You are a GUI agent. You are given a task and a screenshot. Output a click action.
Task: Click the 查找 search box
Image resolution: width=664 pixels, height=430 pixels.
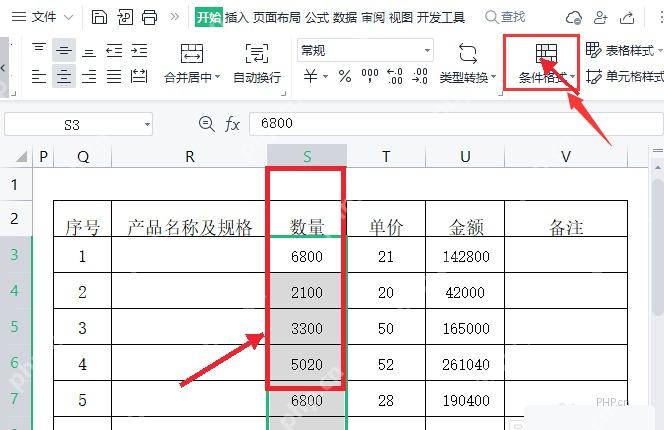[505, 17]
